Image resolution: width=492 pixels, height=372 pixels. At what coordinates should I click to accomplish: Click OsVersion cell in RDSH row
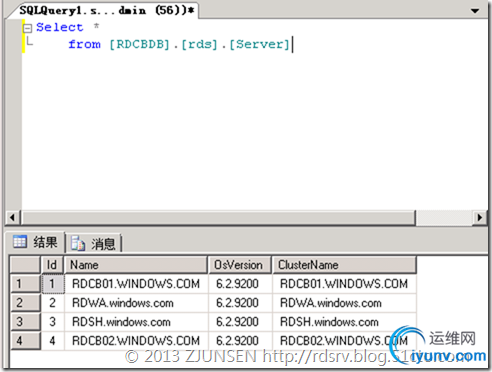pyautogui.click(x=240, y=322)
